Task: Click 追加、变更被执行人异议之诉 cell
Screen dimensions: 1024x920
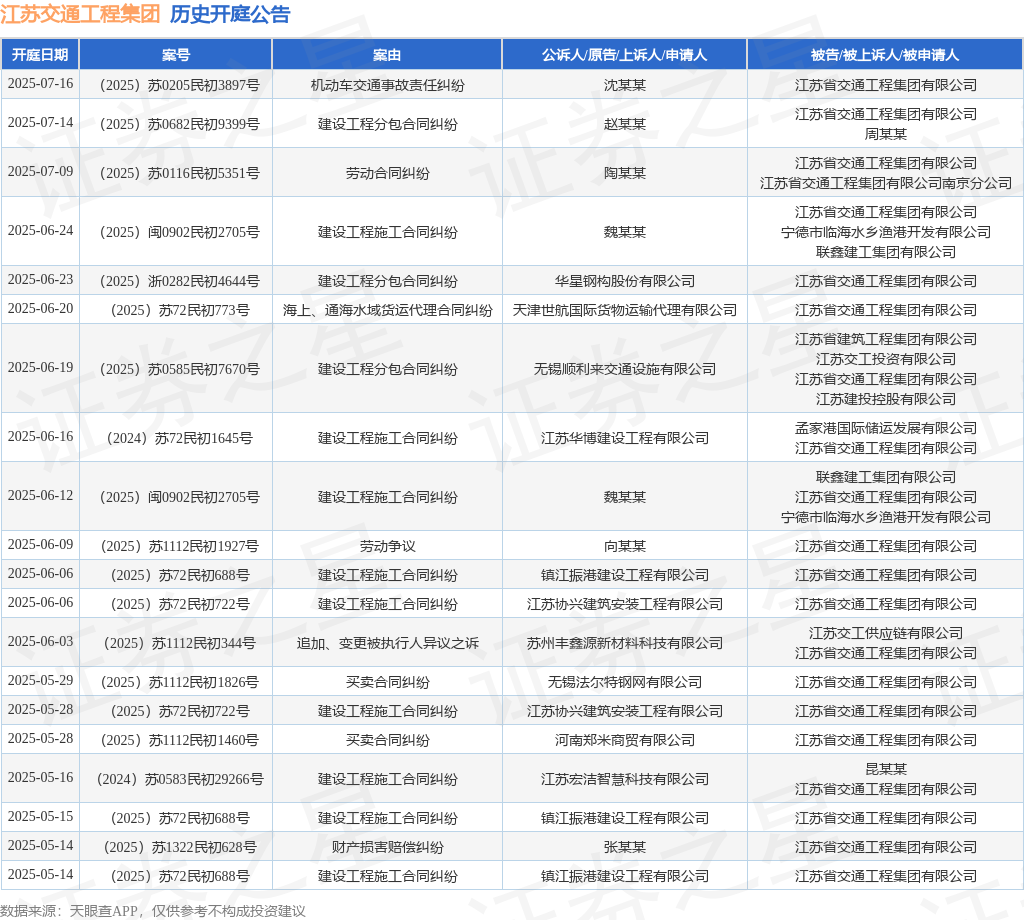Action: pos(387,643)
